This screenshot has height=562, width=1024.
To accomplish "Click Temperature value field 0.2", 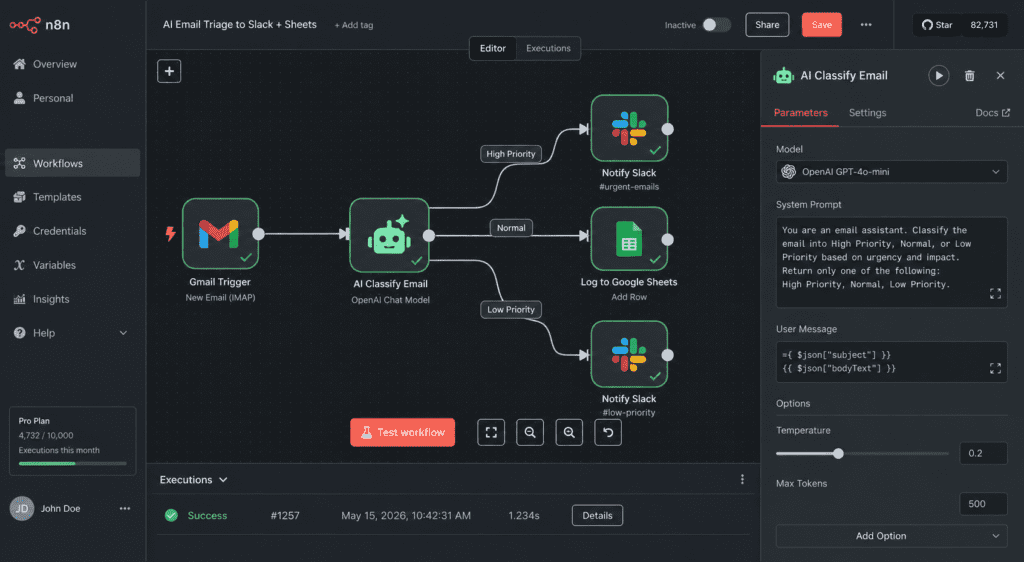I will tap(983, 453).
